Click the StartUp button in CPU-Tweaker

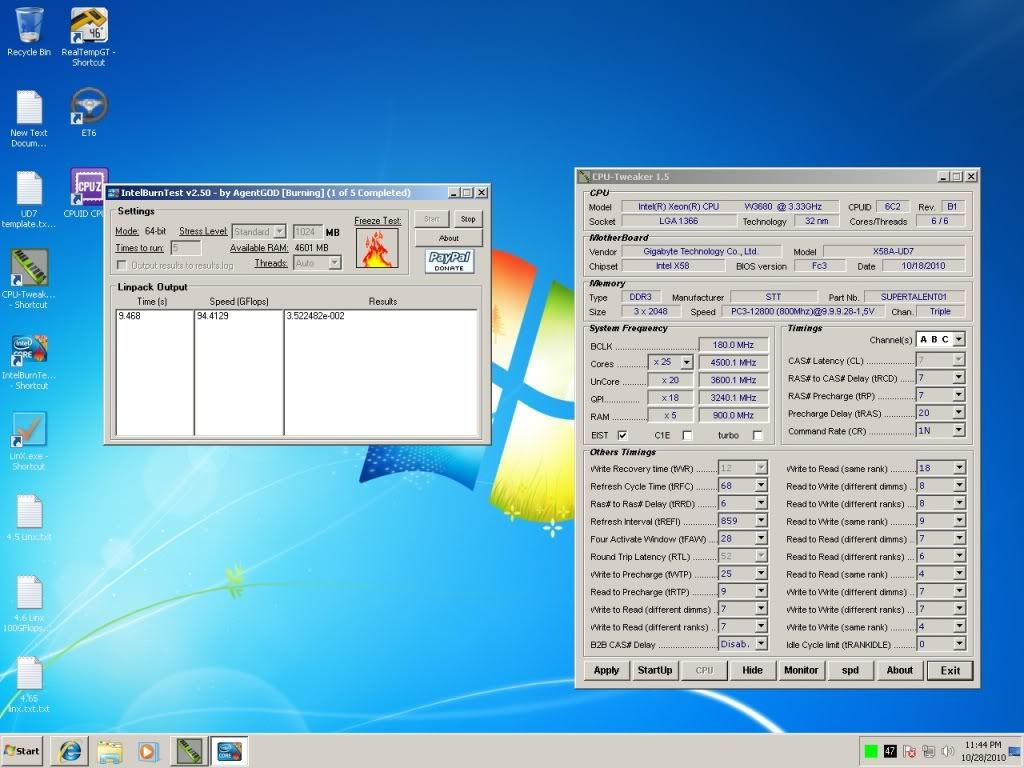click(655, 670)
